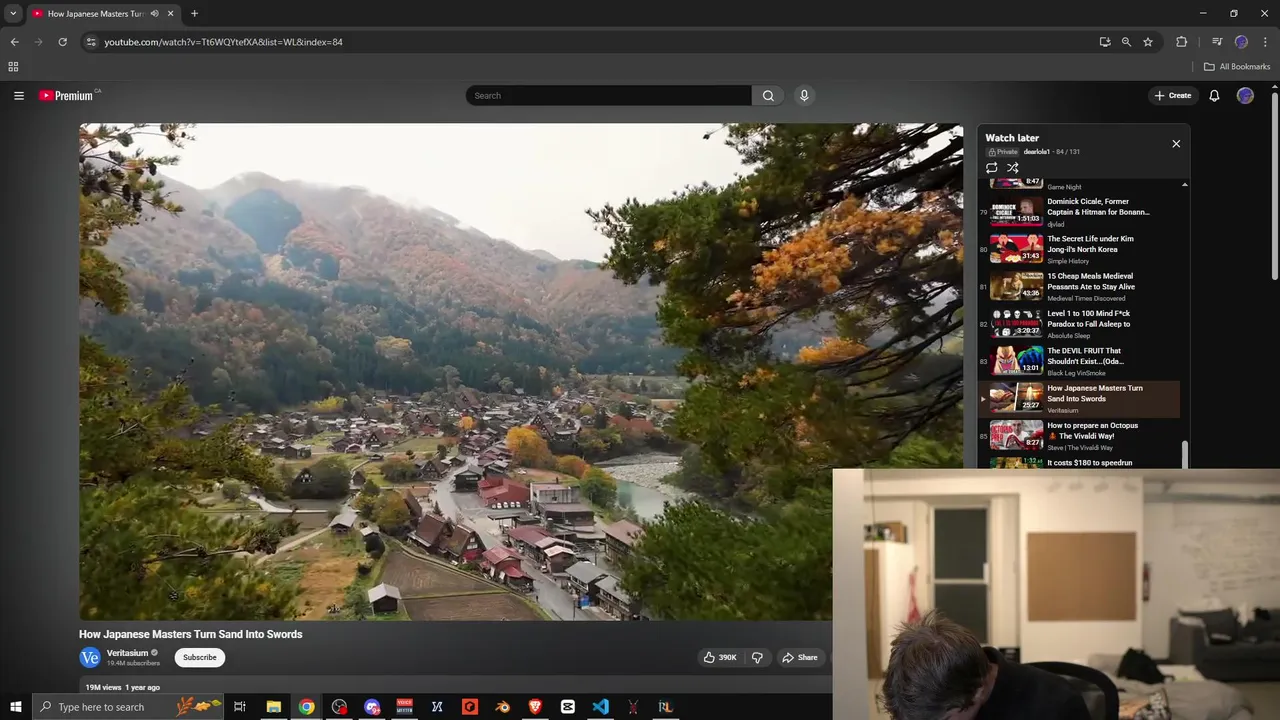This screenshot has height=720, width=1280.
Task: Reload the page
Action: coord(62,42)
